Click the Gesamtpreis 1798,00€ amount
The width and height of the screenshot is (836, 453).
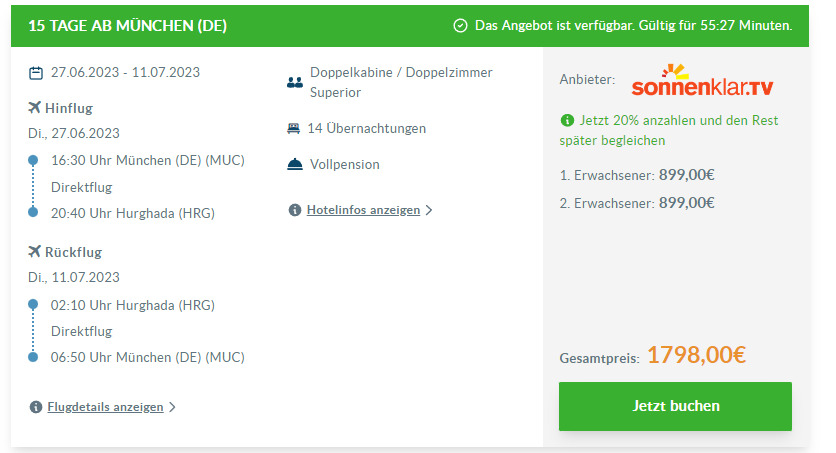point(696,355)
